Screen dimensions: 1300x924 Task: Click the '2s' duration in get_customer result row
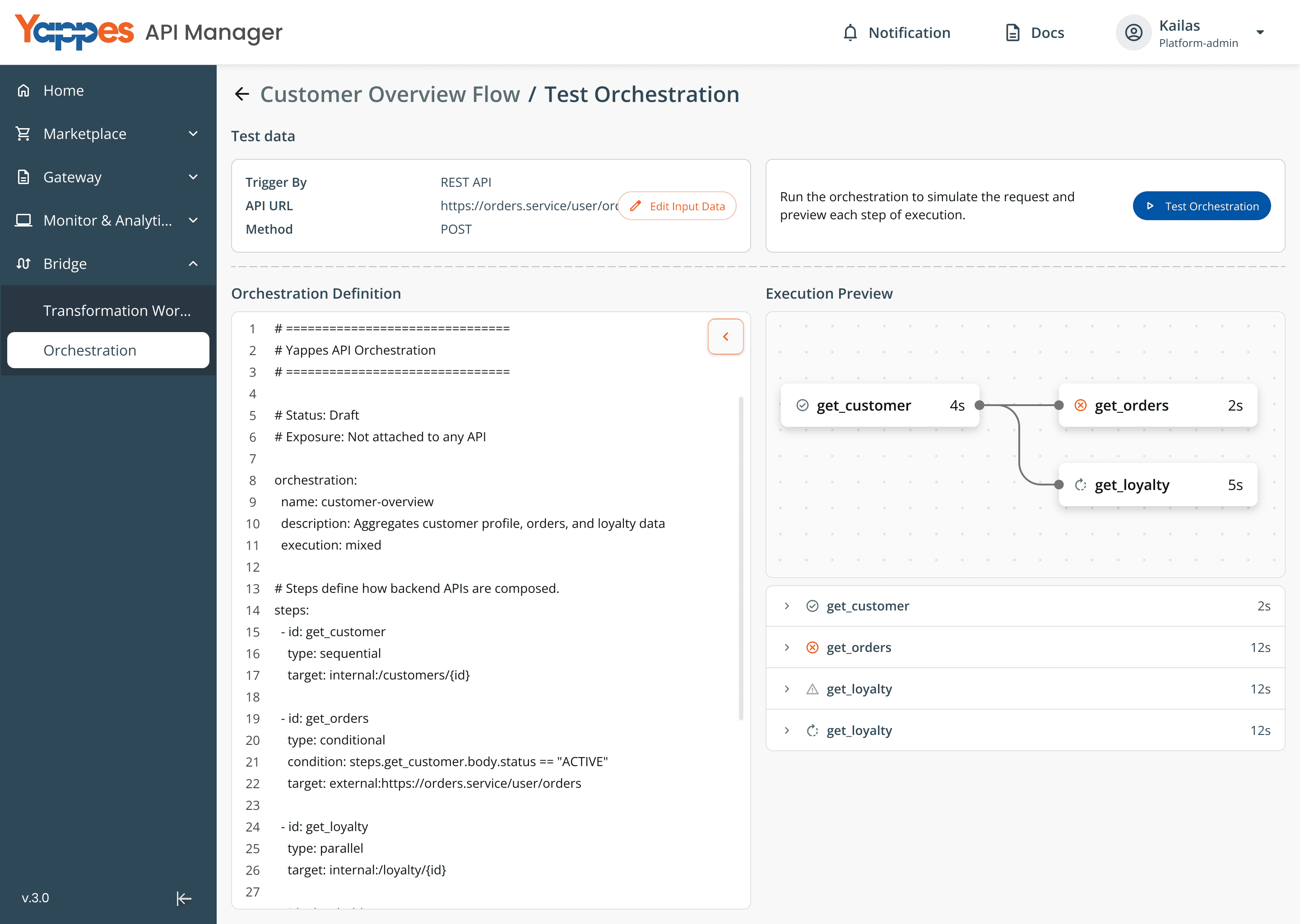(1263, 606)
